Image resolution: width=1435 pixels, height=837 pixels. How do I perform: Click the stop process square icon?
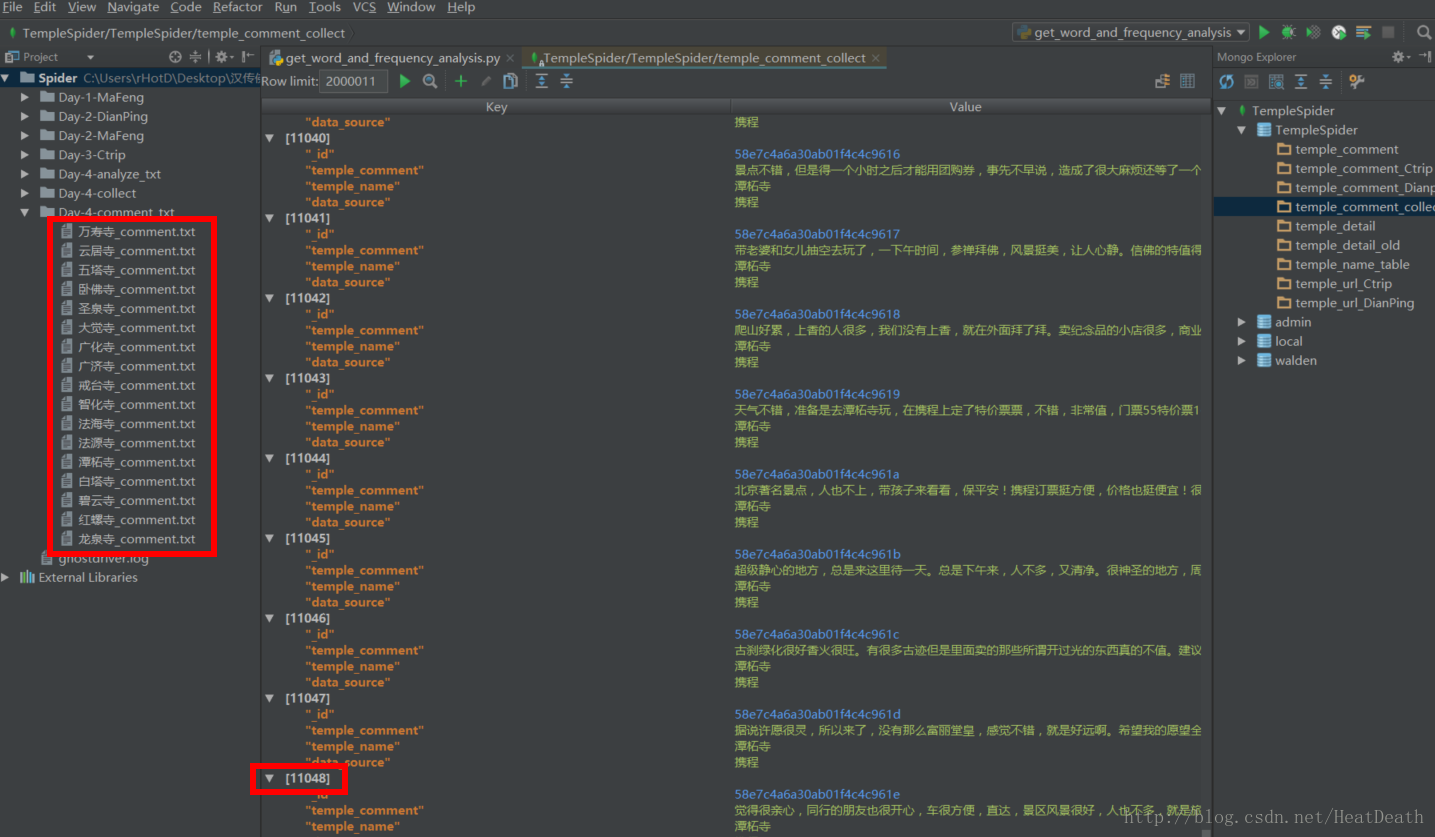coord(1388,32)
